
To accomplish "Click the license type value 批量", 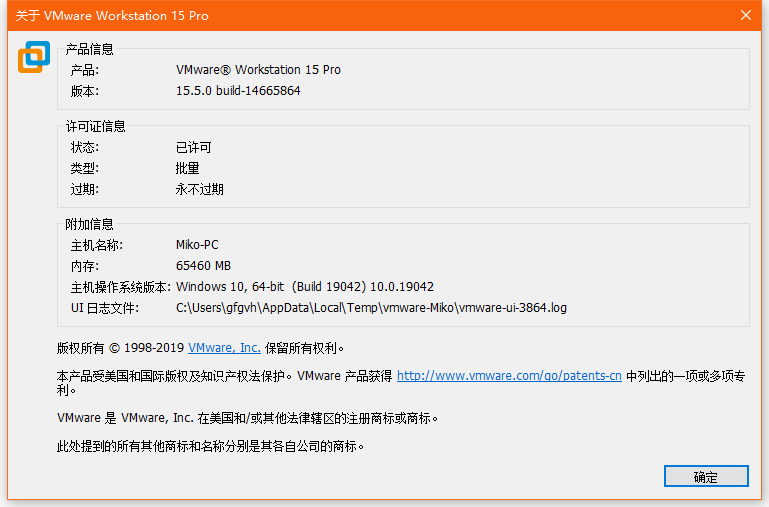I will [x=188, y=168].
